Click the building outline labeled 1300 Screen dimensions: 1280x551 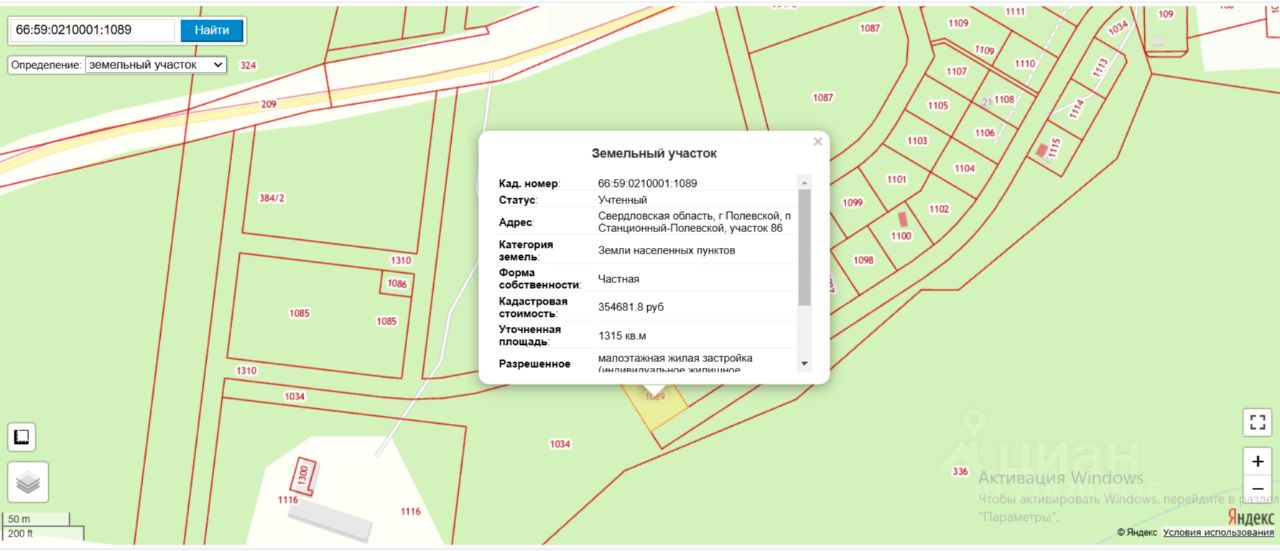tap(304, 476)
